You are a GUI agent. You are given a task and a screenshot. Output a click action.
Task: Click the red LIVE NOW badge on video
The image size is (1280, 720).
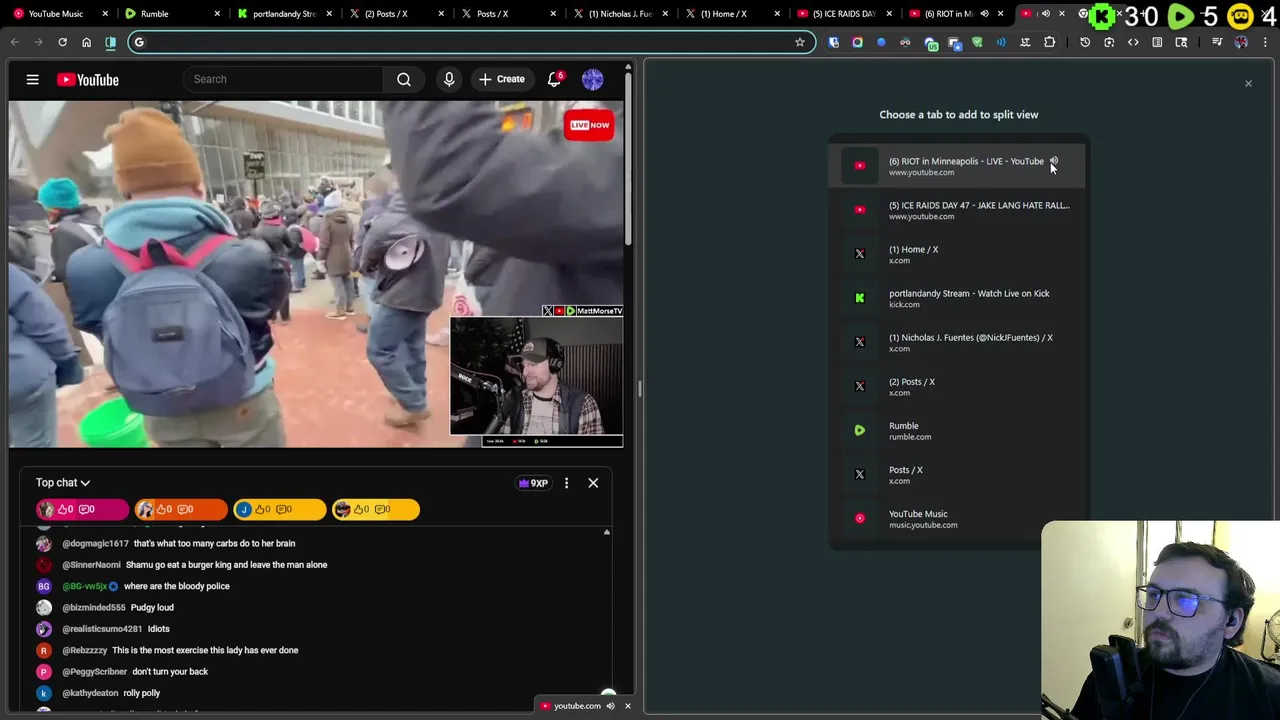click(x=589, y=125)
